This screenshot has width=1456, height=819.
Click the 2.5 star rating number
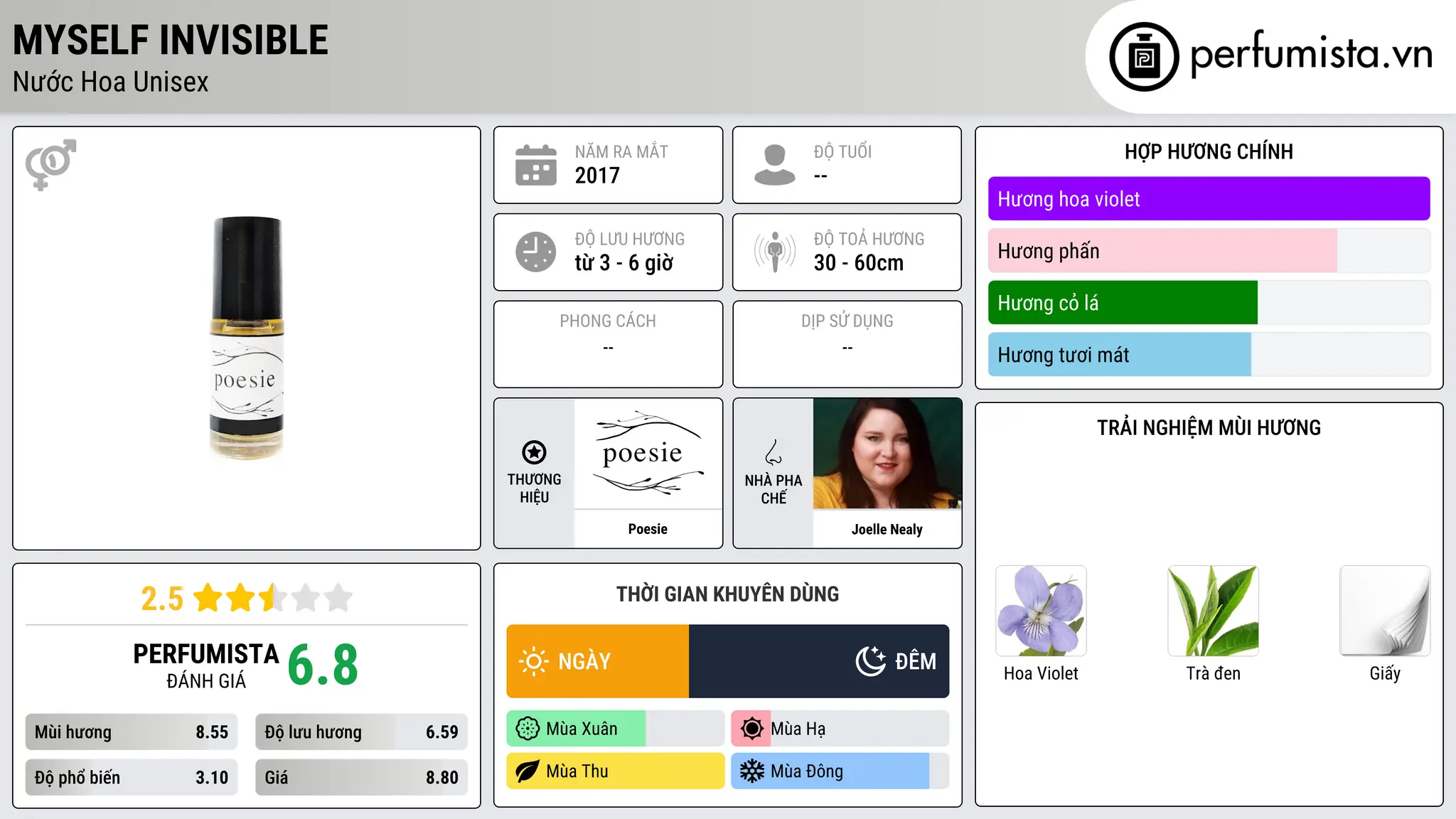click(x=162, y=599)
